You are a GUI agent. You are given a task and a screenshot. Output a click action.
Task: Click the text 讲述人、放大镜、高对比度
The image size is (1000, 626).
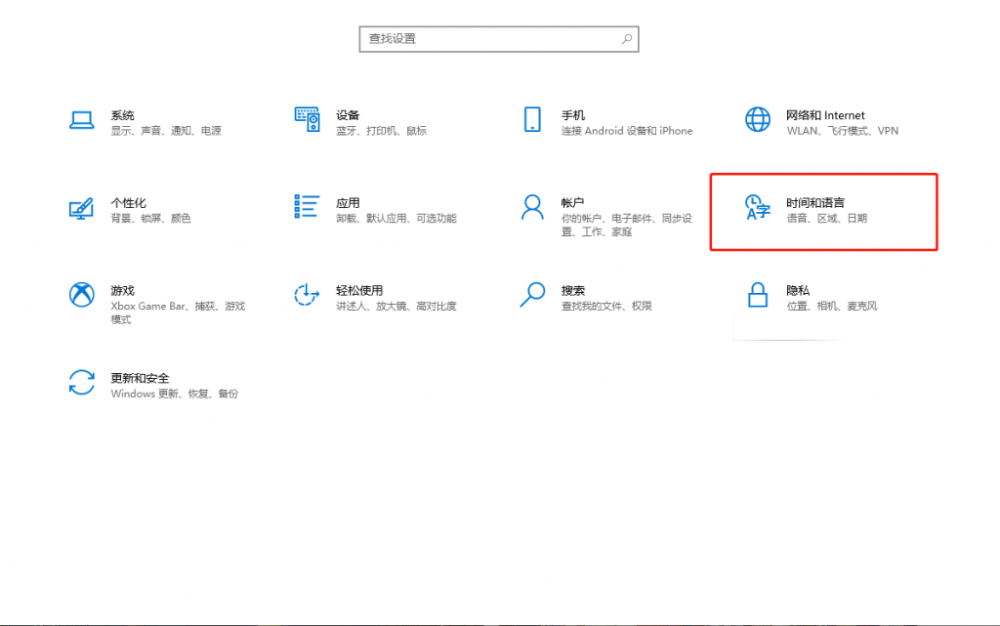click(x=396, y=306)
